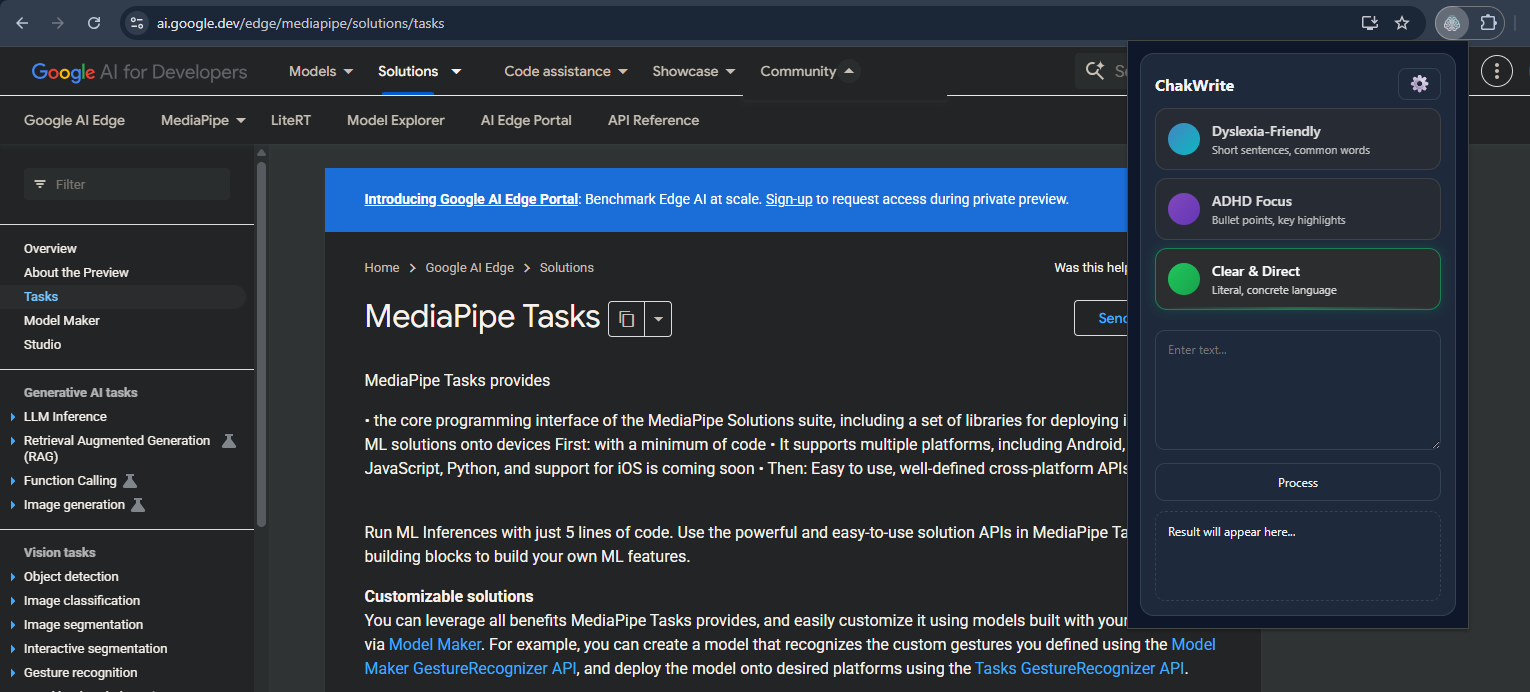Viewport: 1530px width, 692px height.
Task: Click Home breadcrumb link
Action: (382, 268)
